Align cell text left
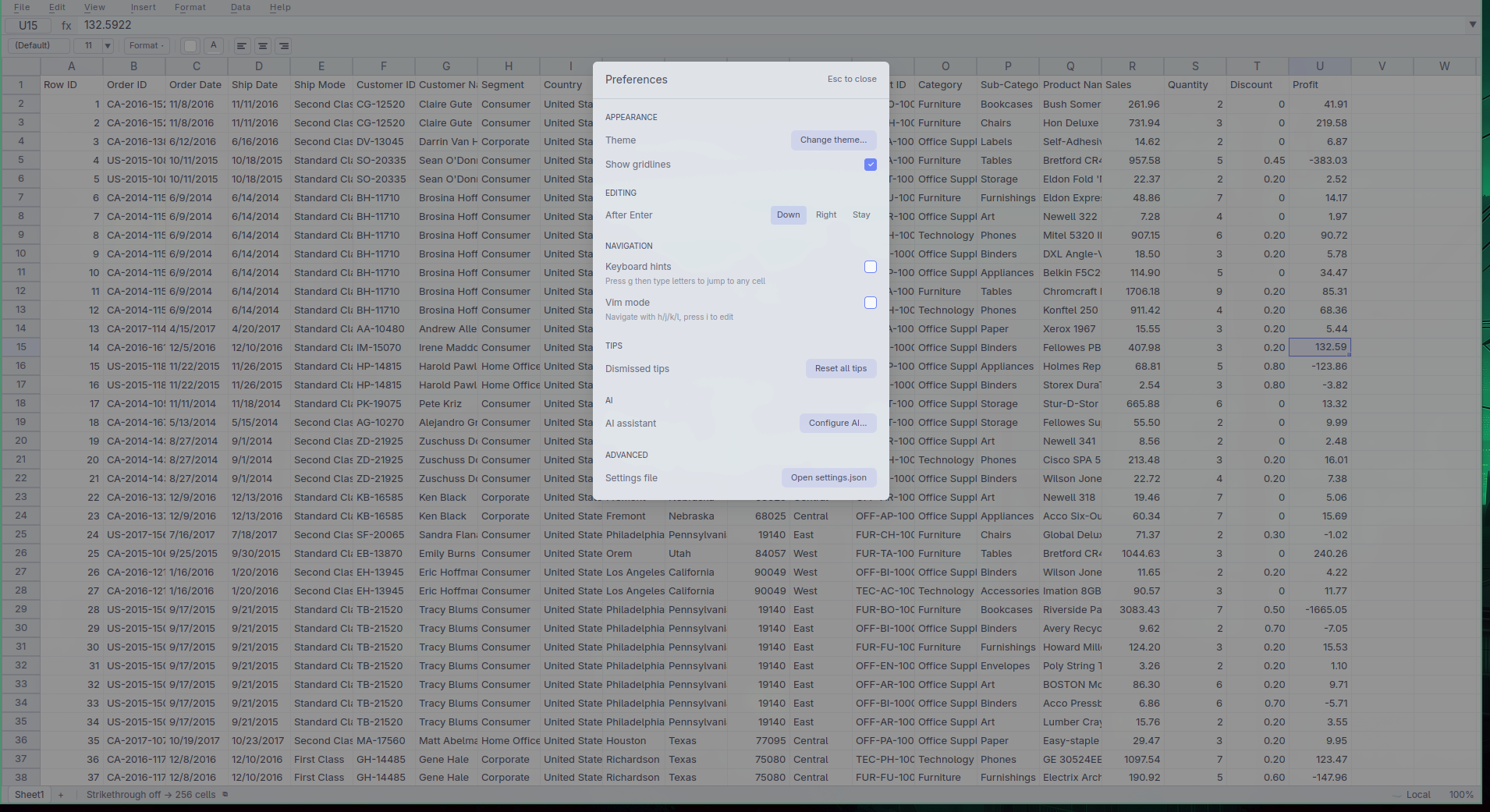 coord(242,46)
